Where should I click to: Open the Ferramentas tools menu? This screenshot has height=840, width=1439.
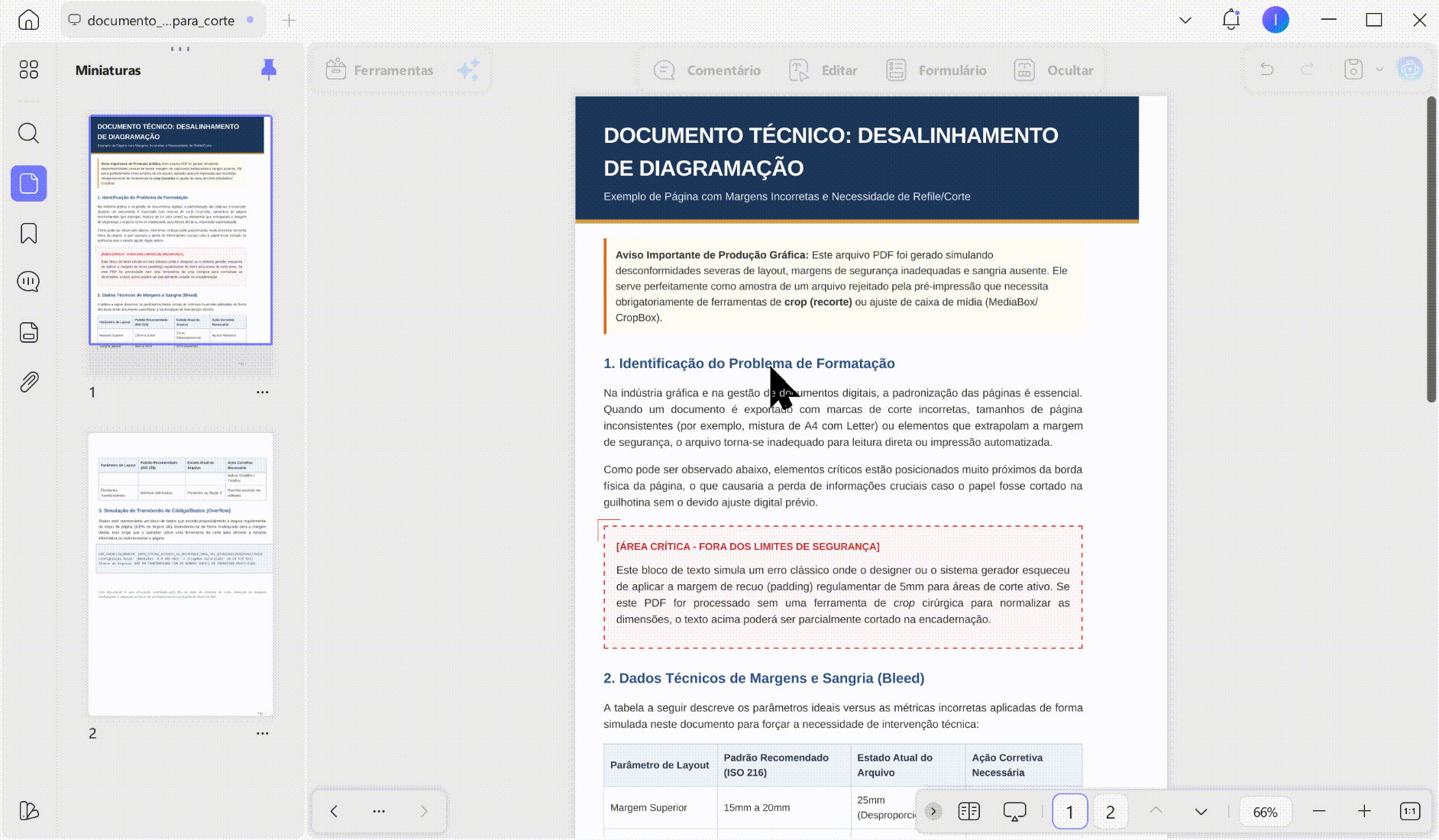click(379, 70)
